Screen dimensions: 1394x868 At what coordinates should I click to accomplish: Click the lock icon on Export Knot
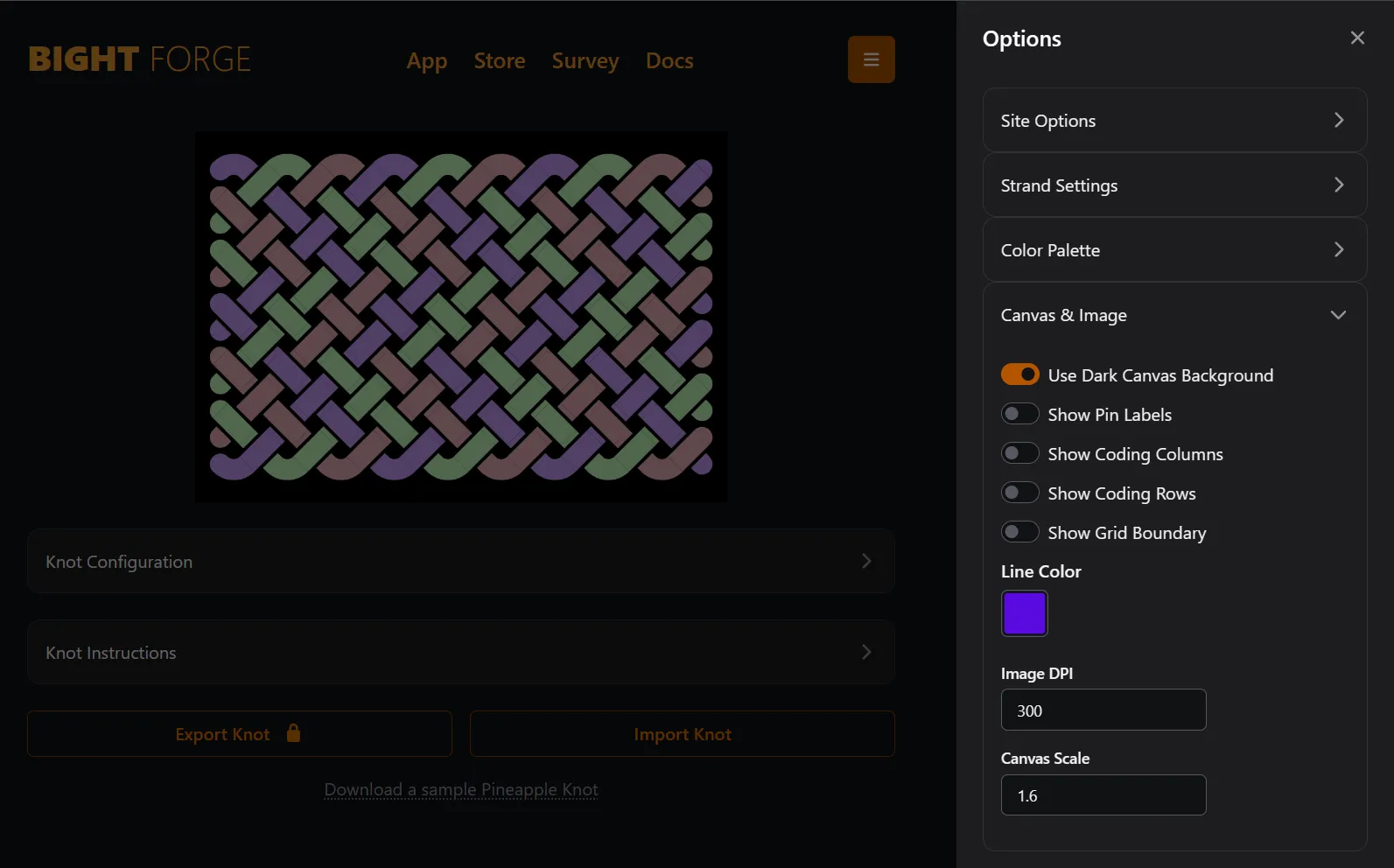pyautogui.click(x=293, y=733)
